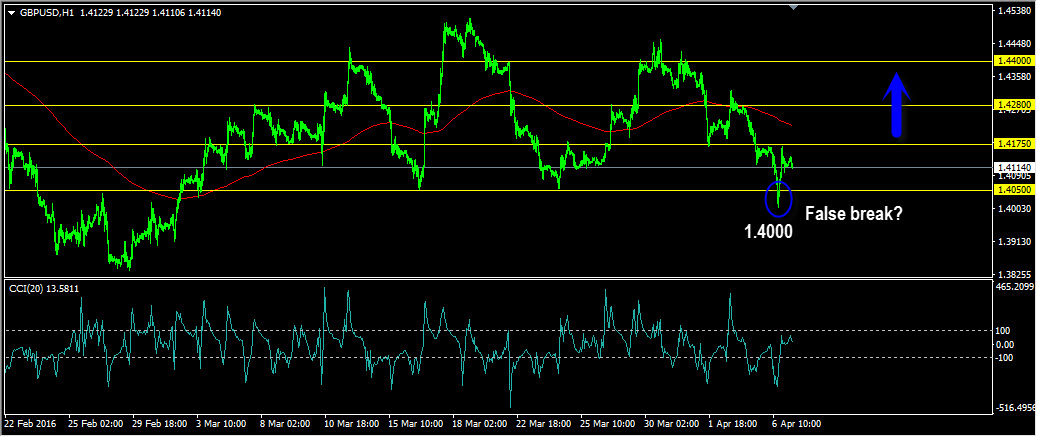Click the 1.40500 yellow price label

click(1014, 190)
